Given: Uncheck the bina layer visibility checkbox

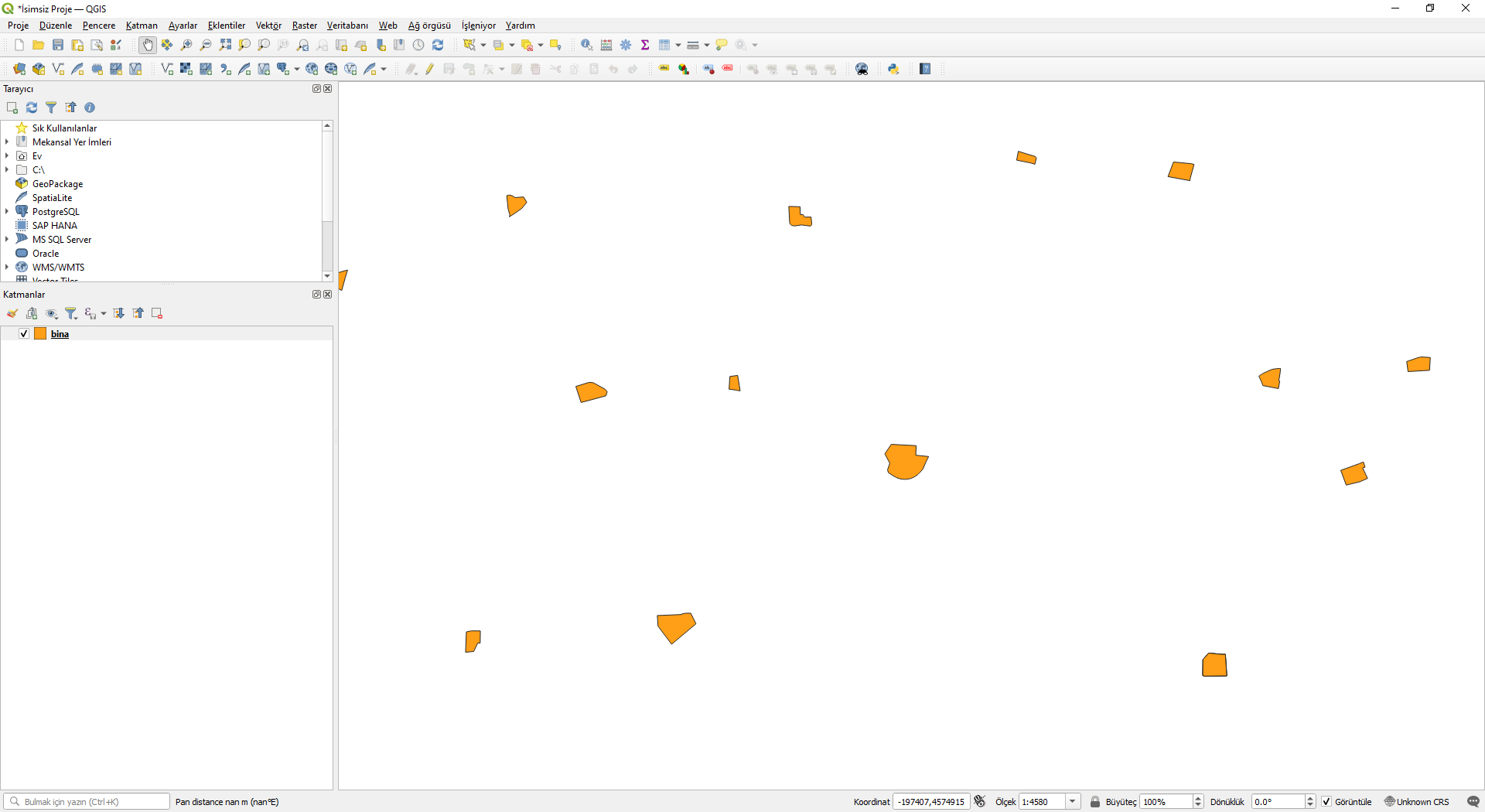Looking at the screenshot, I should click(x=24, y=333).
